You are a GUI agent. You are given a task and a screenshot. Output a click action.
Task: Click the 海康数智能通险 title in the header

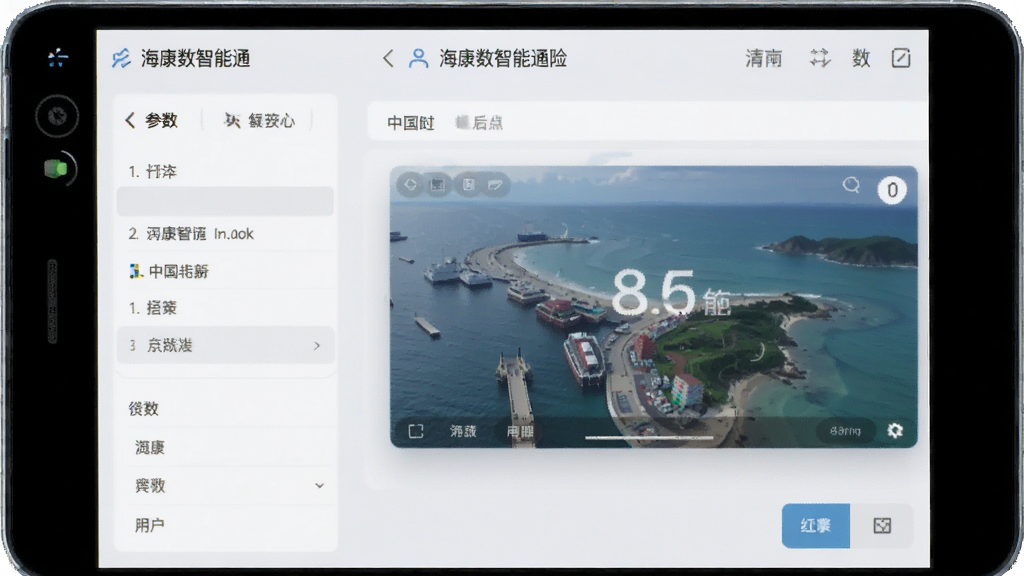point(503,59)
